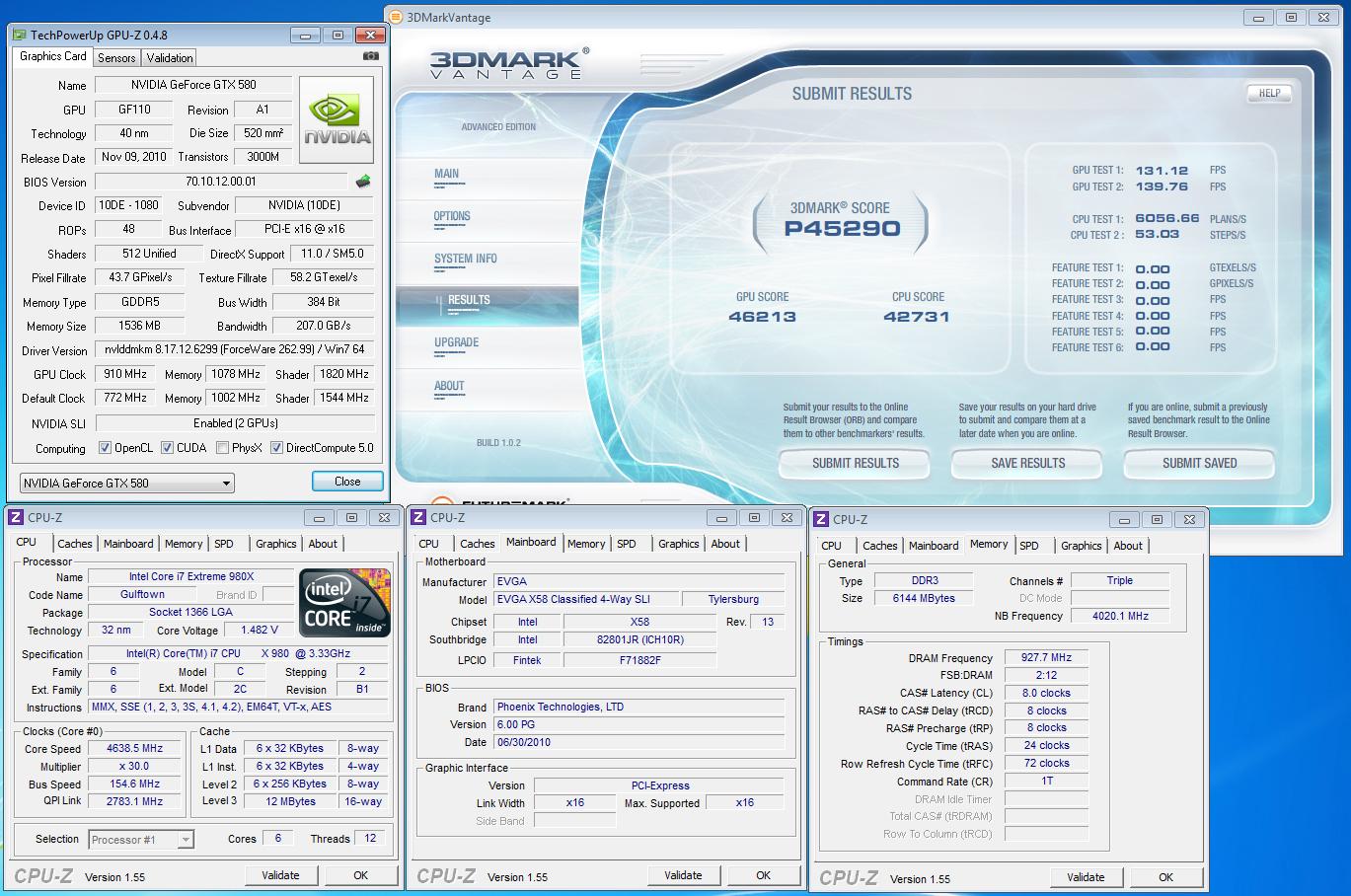
Task: Open SYSTEM INFO in 3DMark Vantage
Action: (466, 259)
